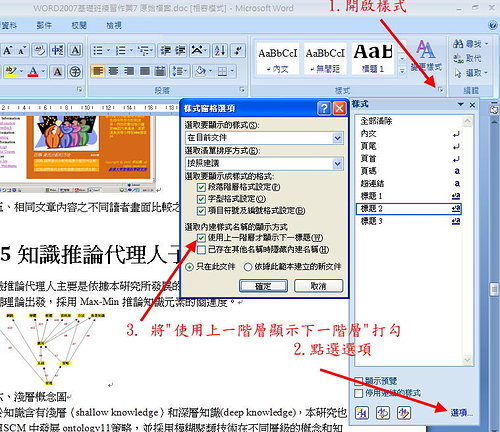Click the Character Border icon
500x432 pixels.
point(76,51)
